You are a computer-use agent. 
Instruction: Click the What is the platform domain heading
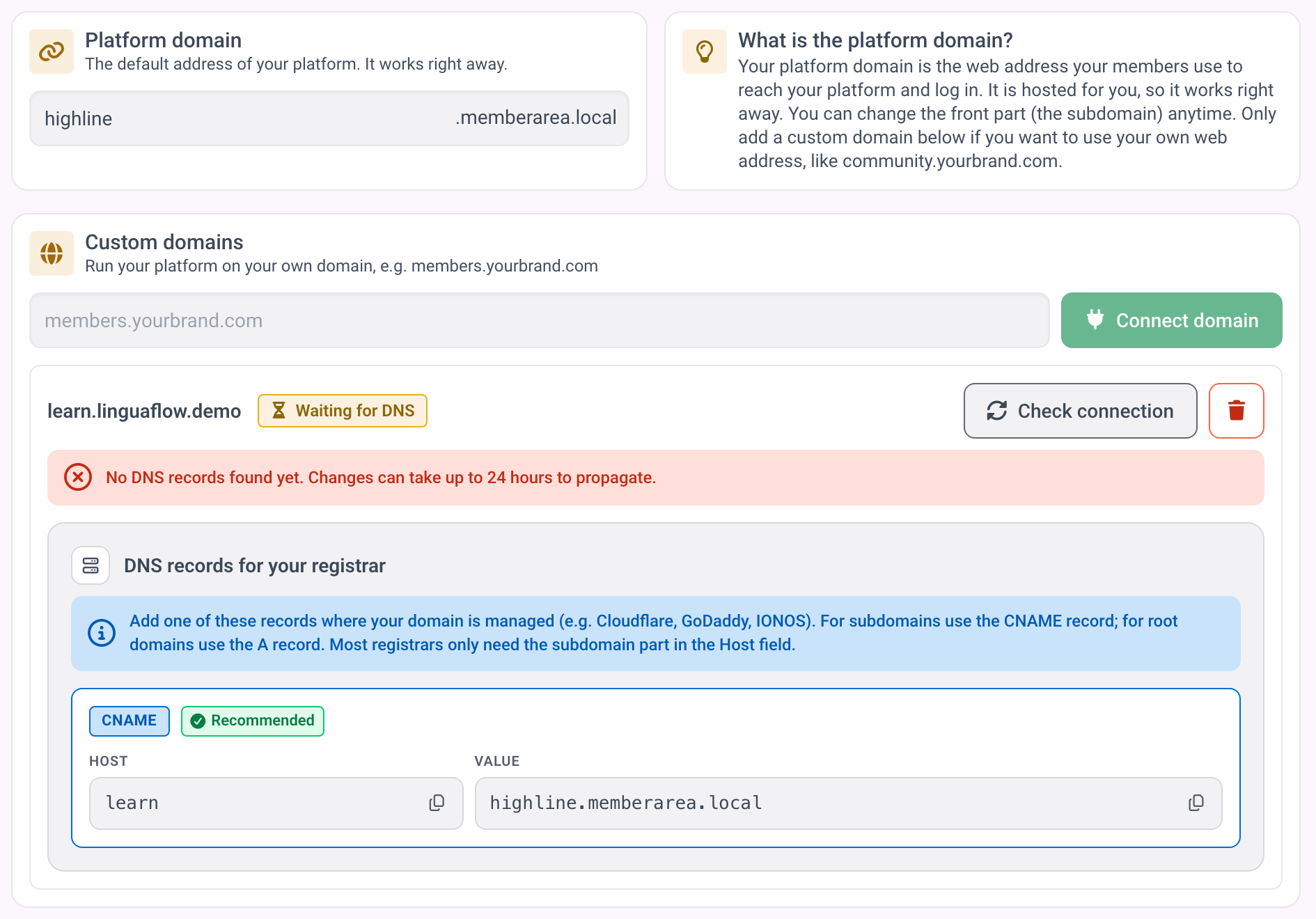(875, 40)
